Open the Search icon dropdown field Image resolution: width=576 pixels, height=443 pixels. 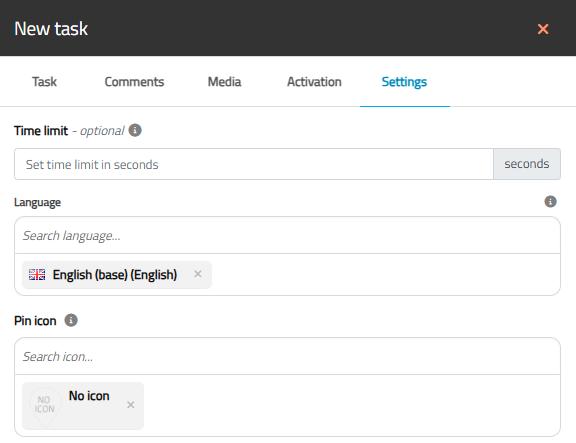[x=287, y=356]
